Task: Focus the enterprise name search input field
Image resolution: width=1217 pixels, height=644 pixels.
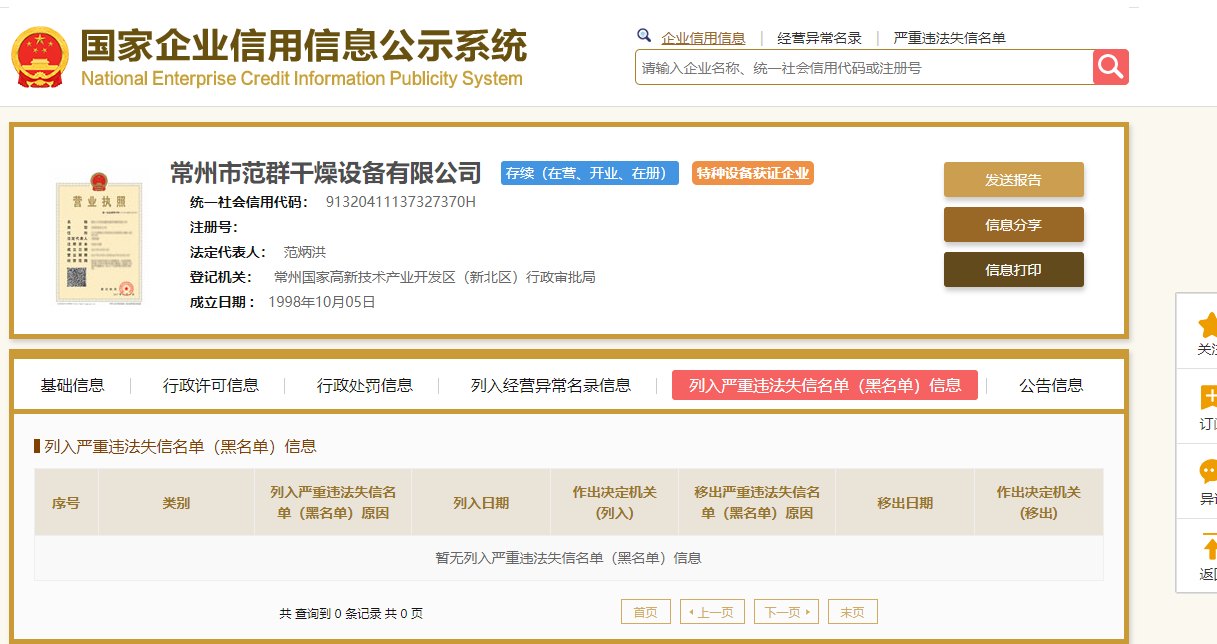Action: (864, 67)
